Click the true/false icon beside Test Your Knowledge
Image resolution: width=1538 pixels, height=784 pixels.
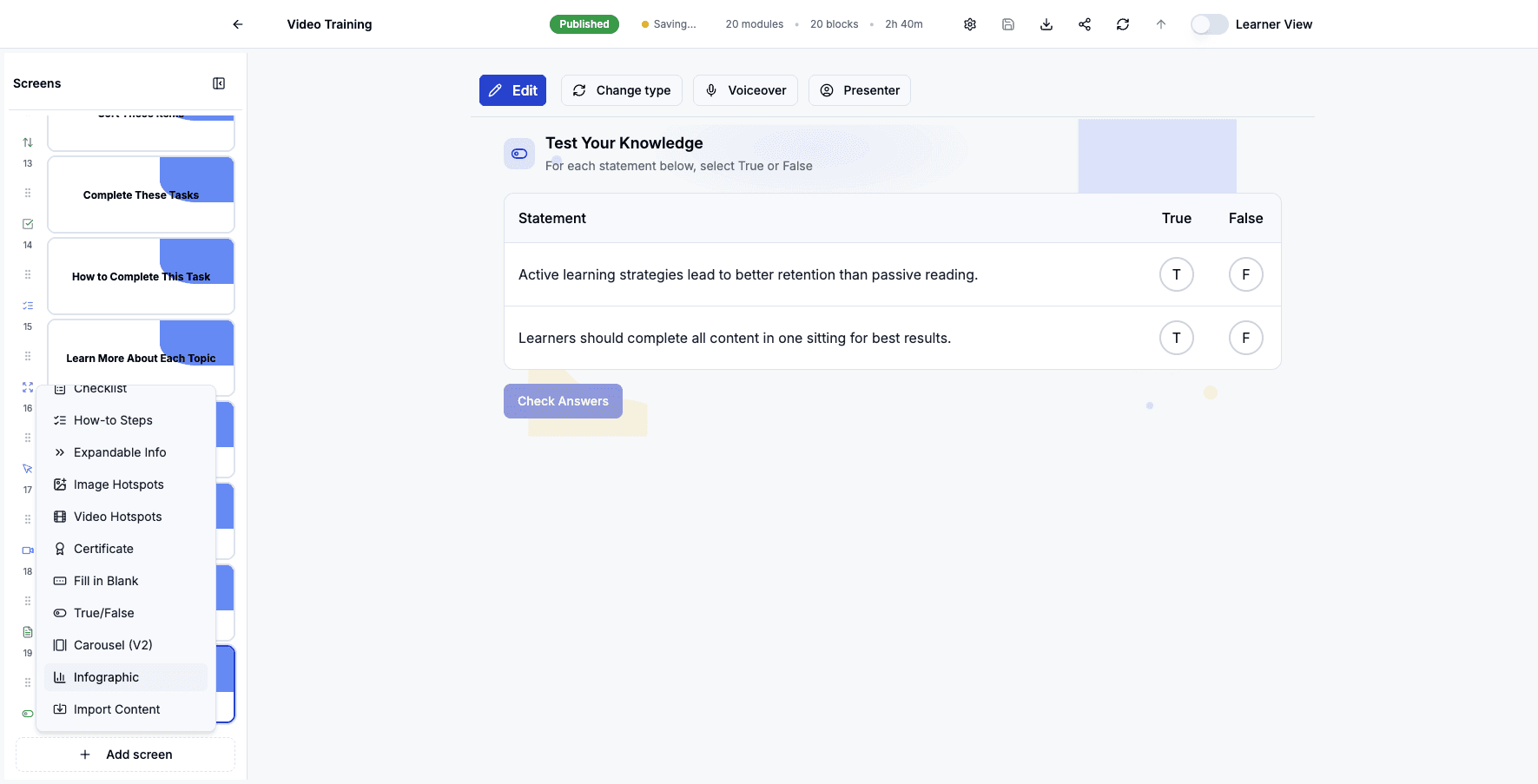coord(519,154)
